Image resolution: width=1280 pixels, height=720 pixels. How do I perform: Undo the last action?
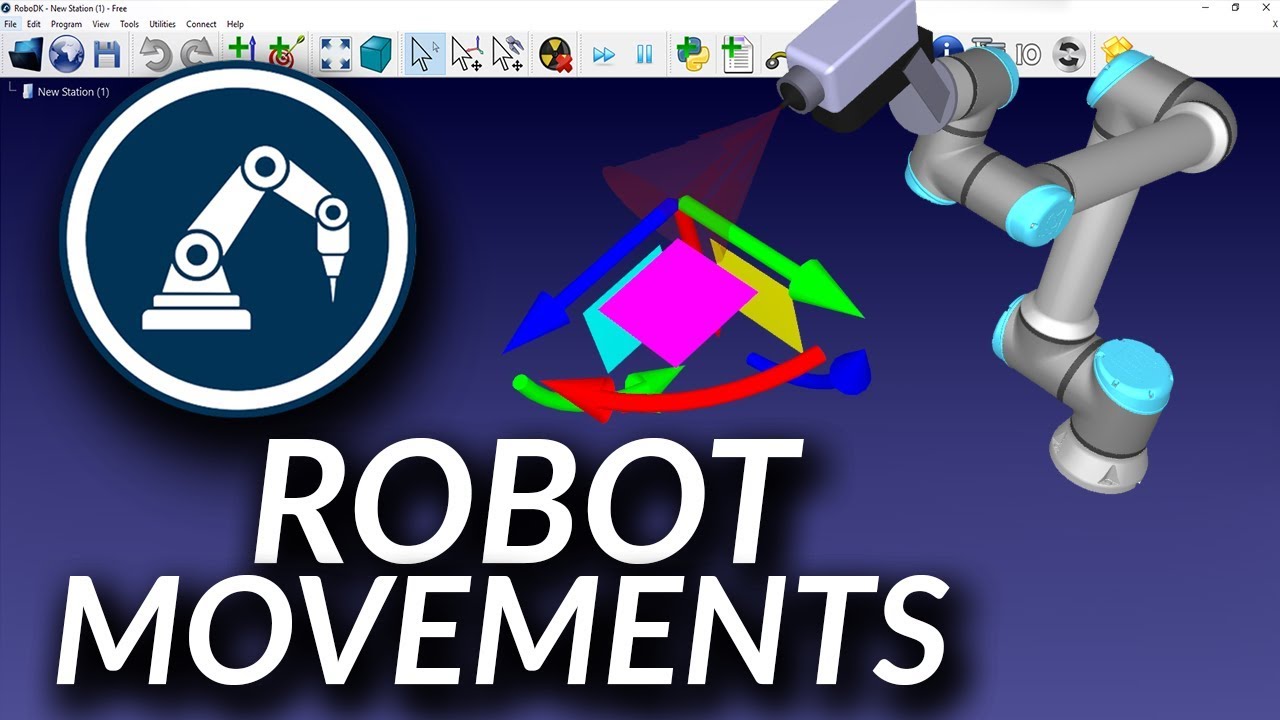[156, 54]
